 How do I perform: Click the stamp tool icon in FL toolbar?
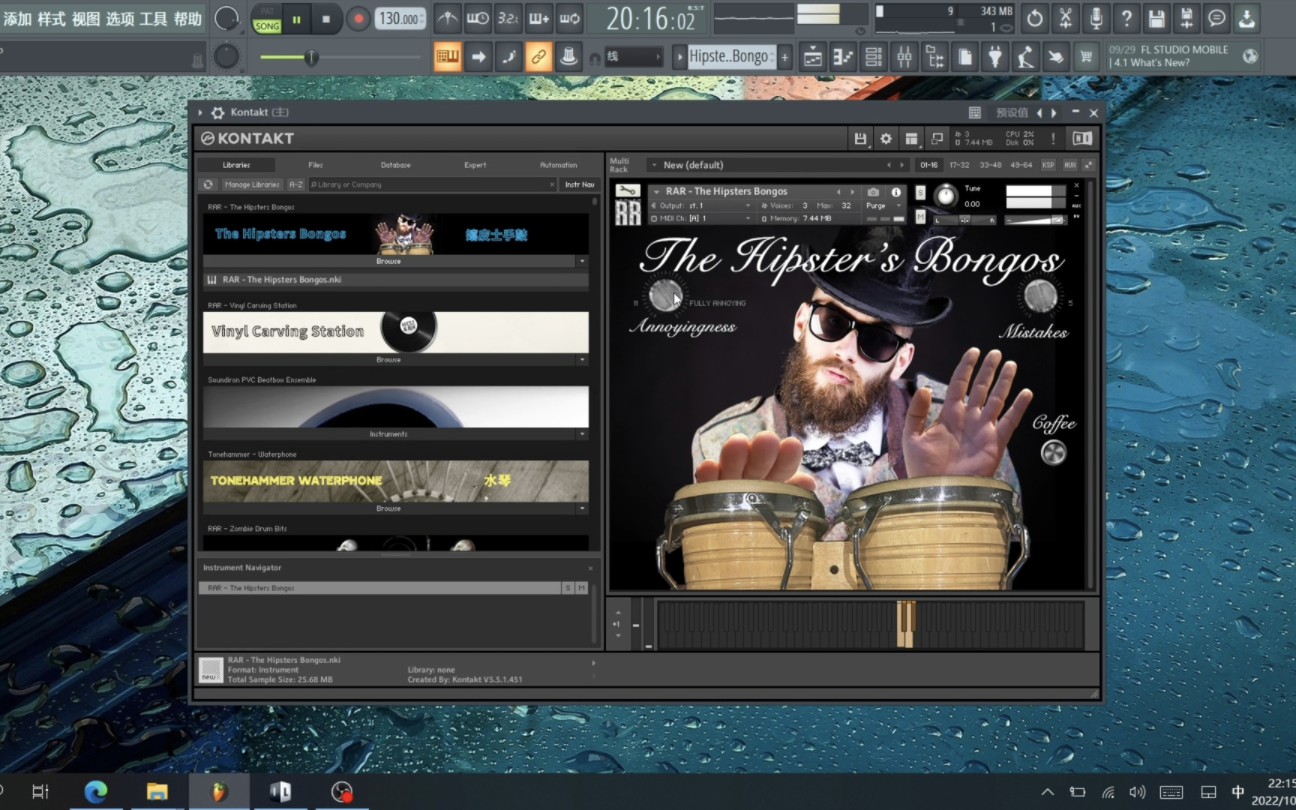click(x=568, y=57)
